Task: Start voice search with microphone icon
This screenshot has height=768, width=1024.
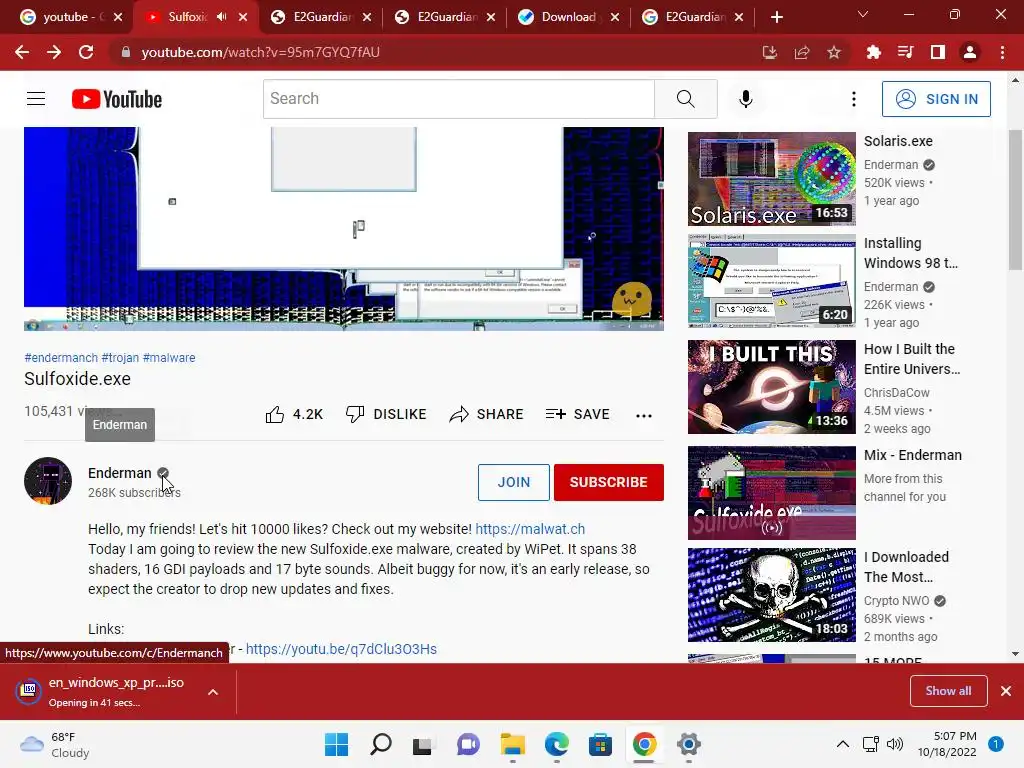Action: [x=746, y=99]
